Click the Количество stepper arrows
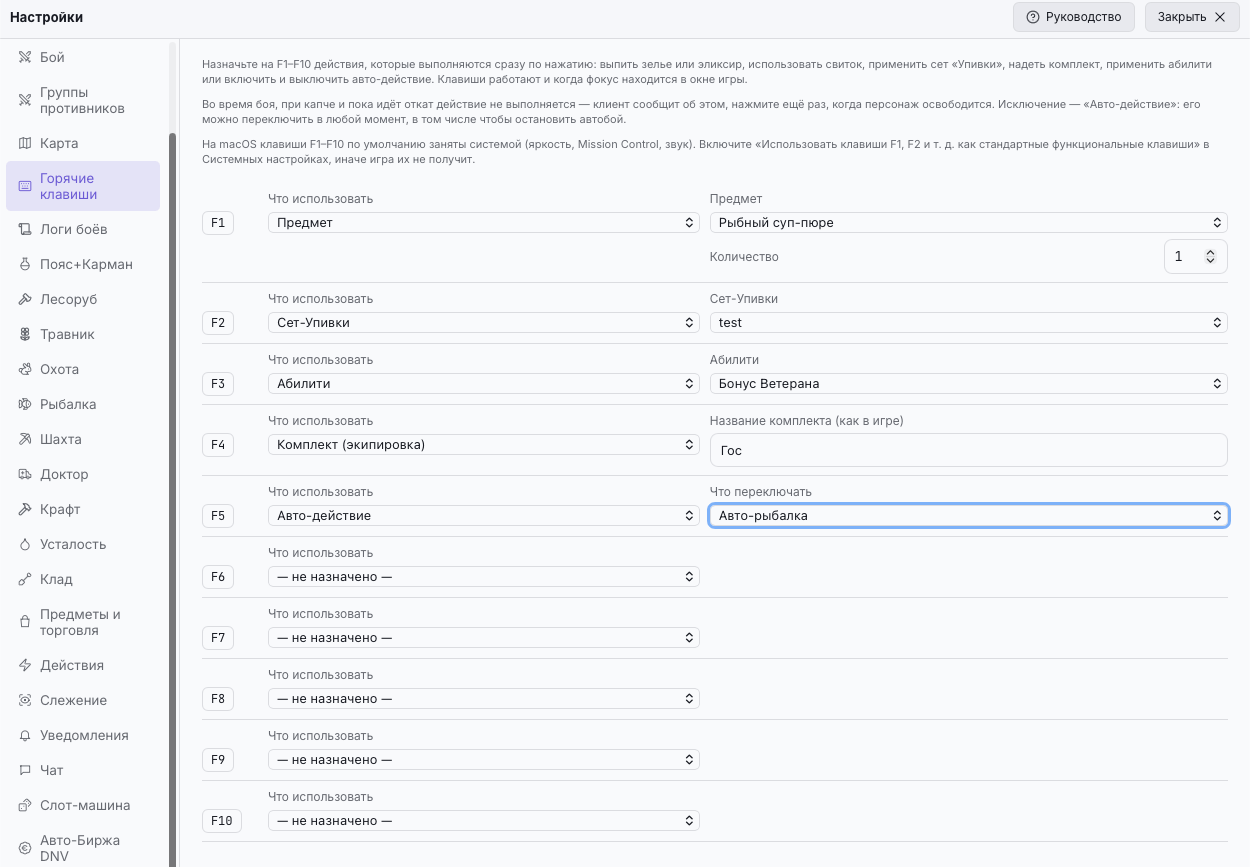This screenshot has width=1250, height=867. coord(1211,257)
